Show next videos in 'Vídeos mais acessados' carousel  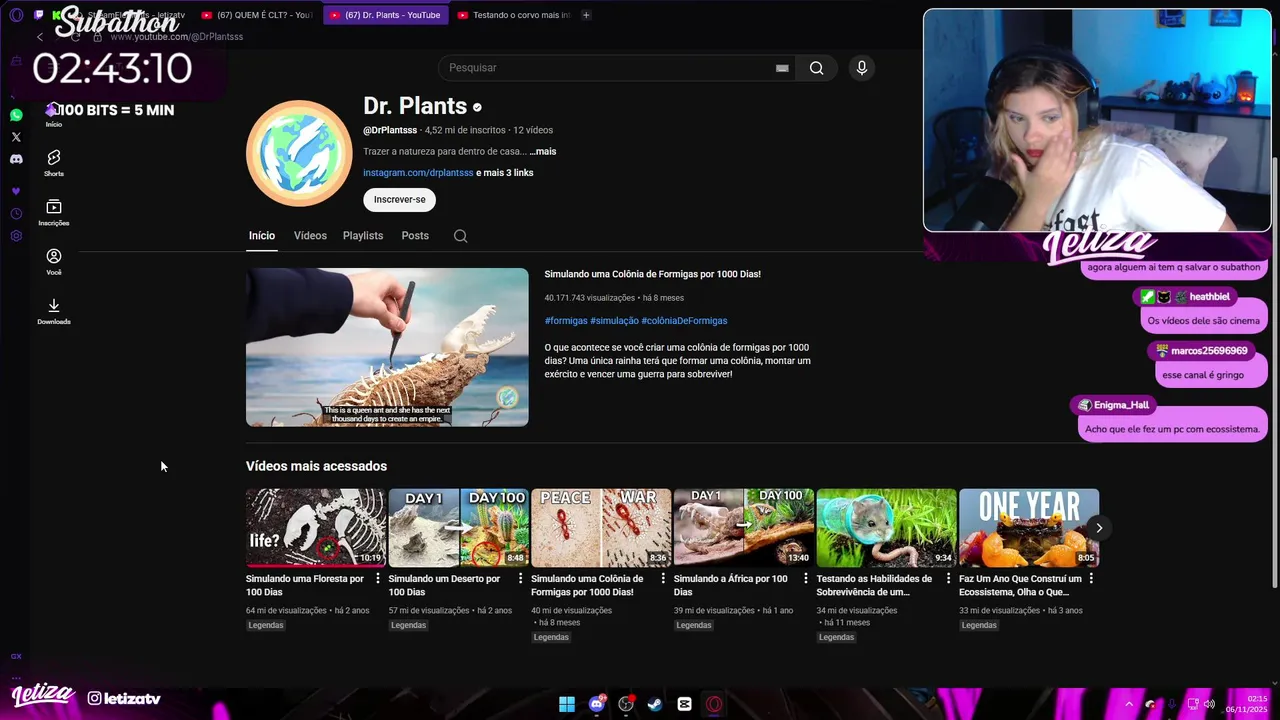pyautogui.click(x=1099, y=528)
